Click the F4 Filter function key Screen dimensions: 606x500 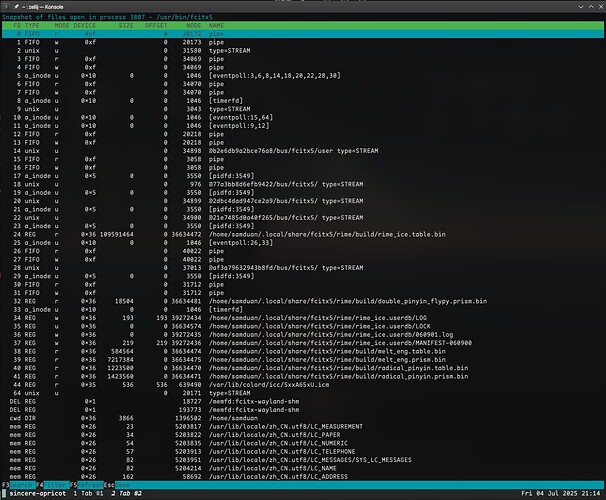point(52,485)
